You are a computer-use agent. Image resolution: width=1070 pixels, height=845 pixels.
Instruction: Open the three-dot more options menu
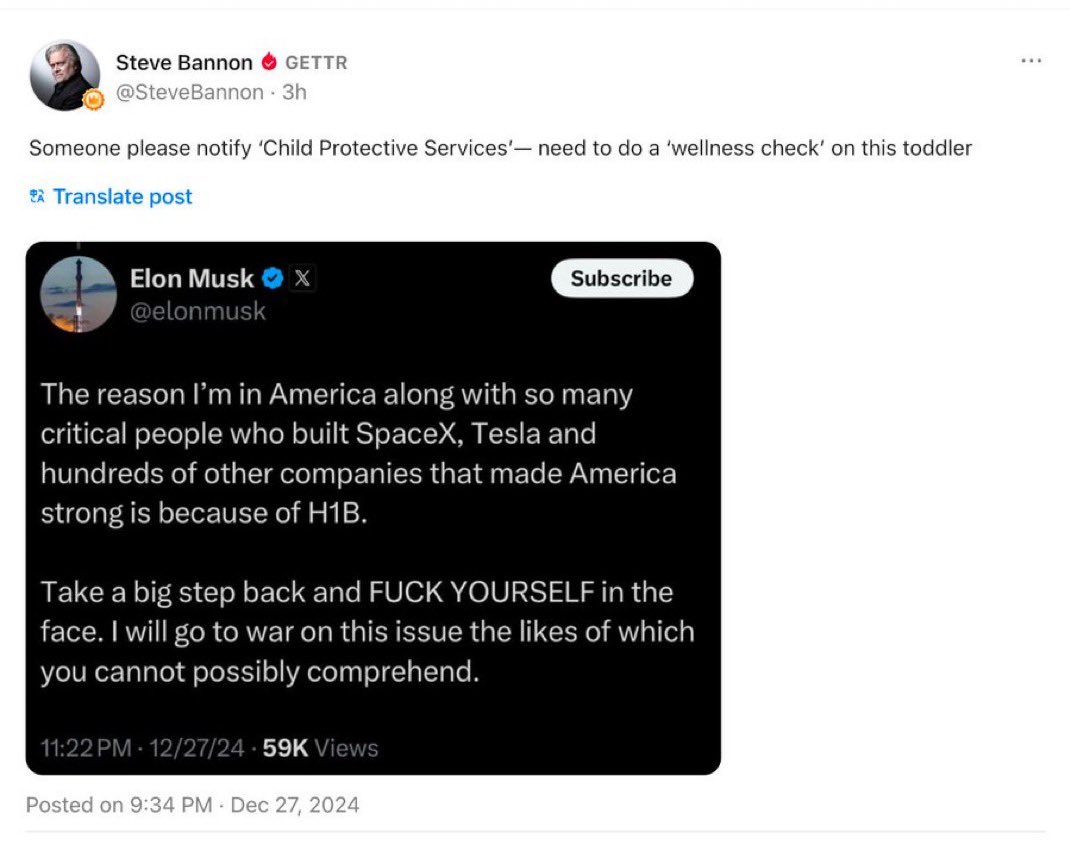(1031, 62)
